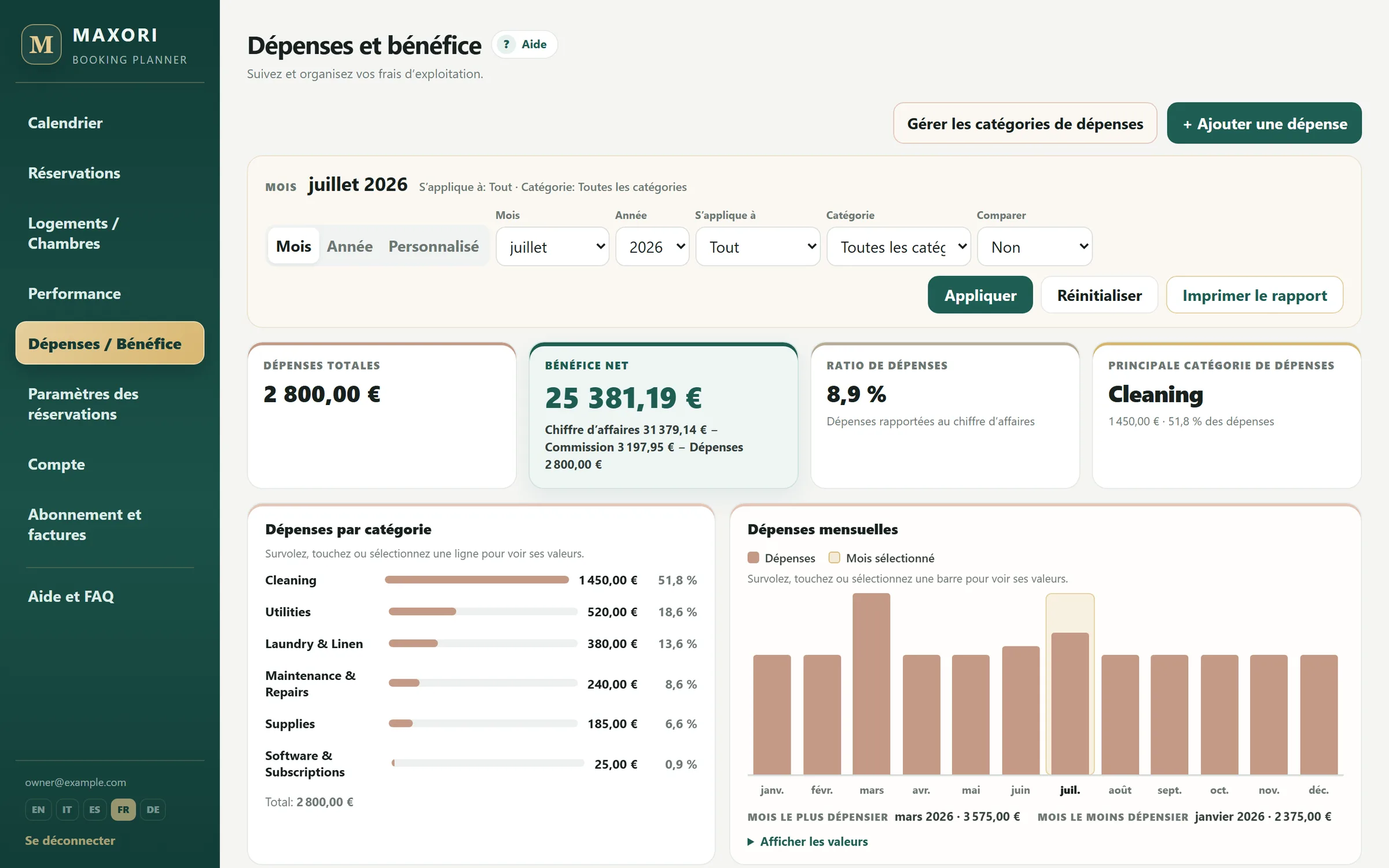Select the avr. bar in chart
This screenshot has height=868, width=1389.
tap(921, 715)
